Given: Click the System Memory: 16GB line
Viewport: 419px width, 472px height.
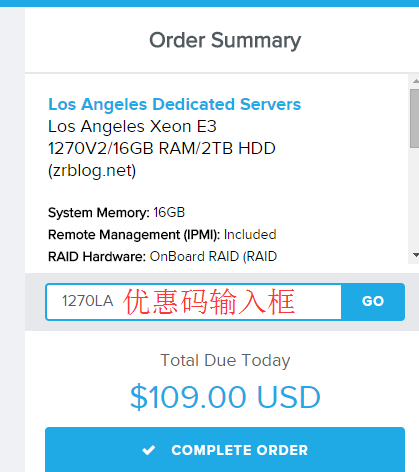Looking at the screenshot, I should (116, 213).
